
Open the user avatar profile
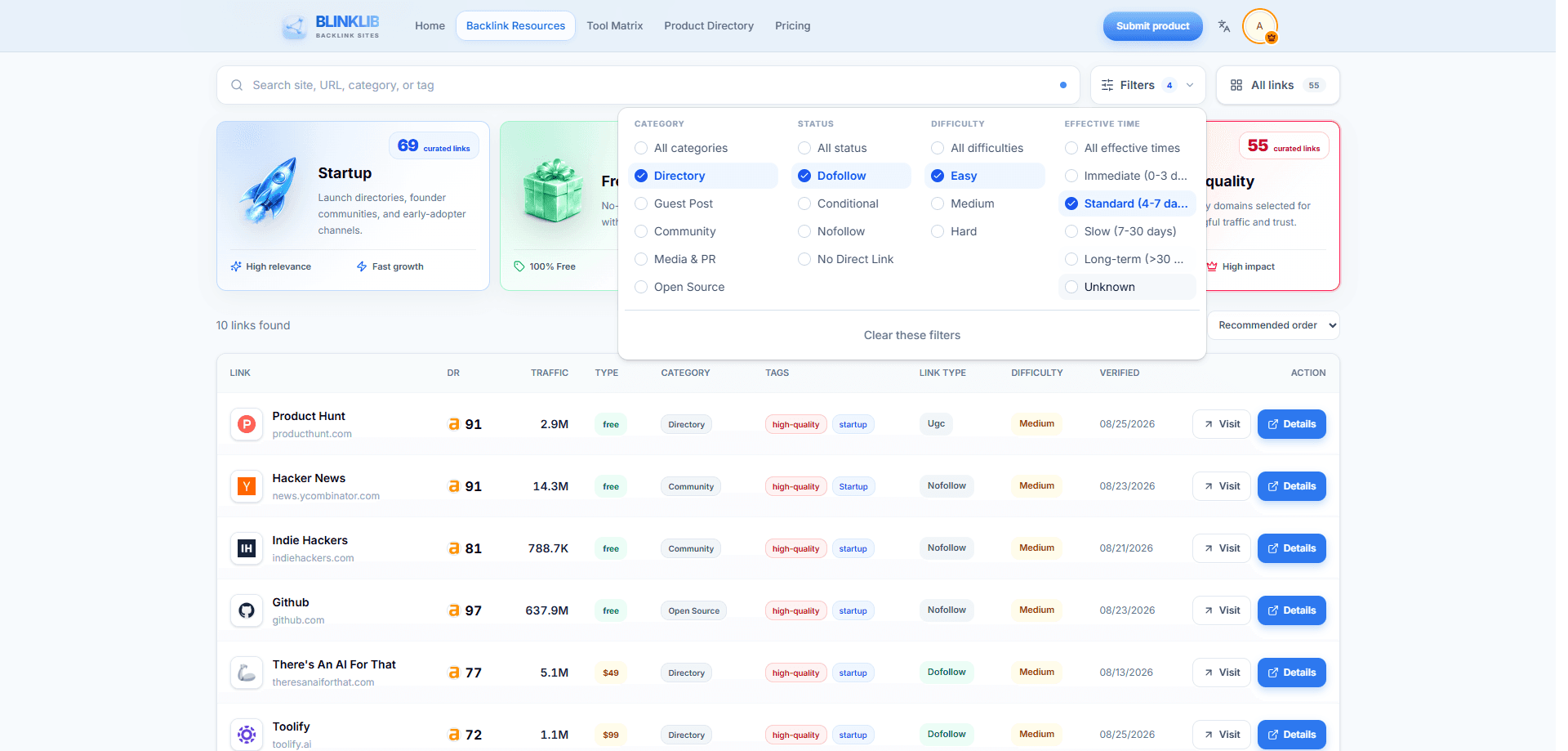(1259, 26)
